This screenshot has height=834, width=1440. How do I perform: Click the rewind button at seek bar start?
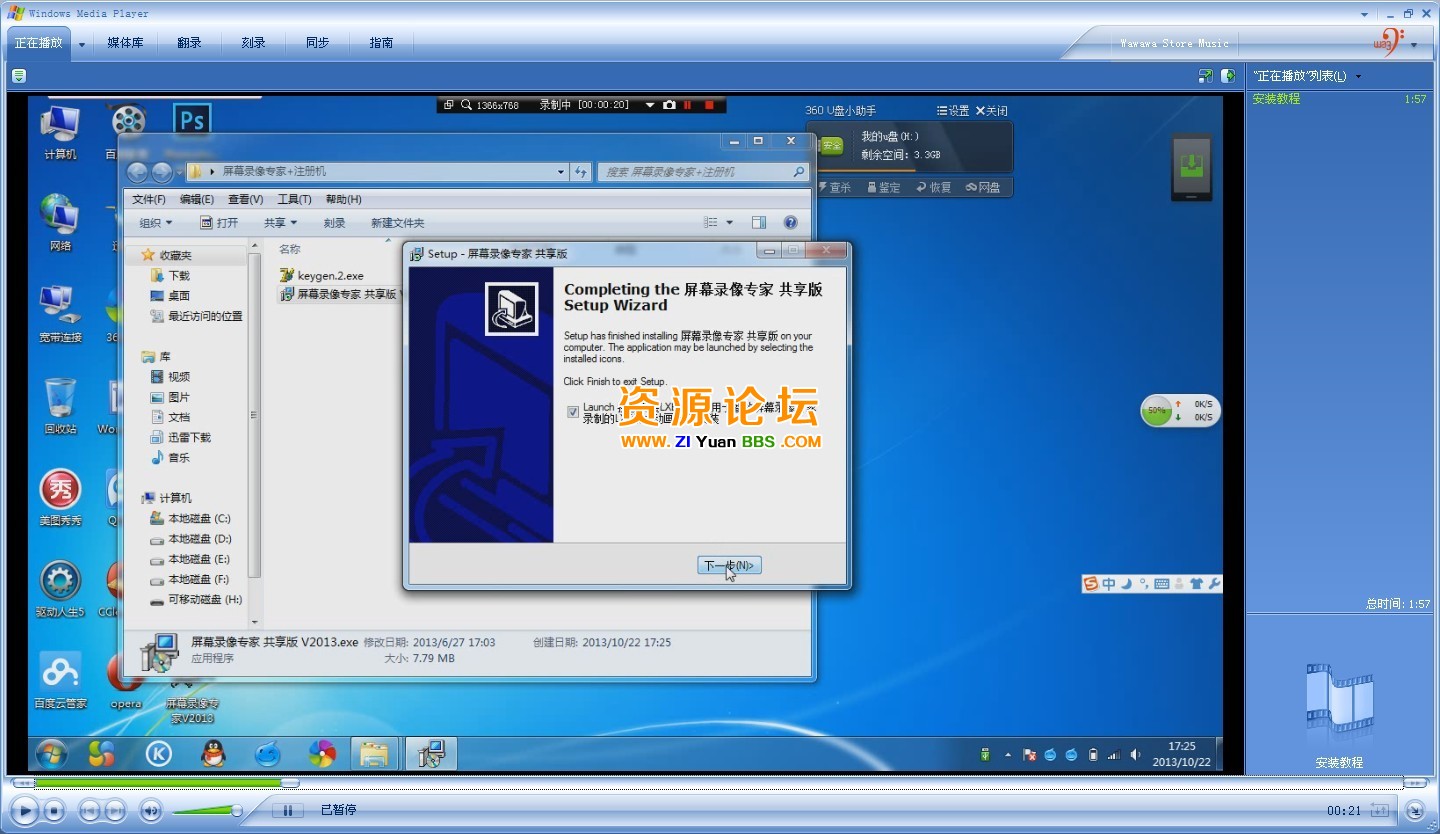pyautogui.click(x=21, y=783)
